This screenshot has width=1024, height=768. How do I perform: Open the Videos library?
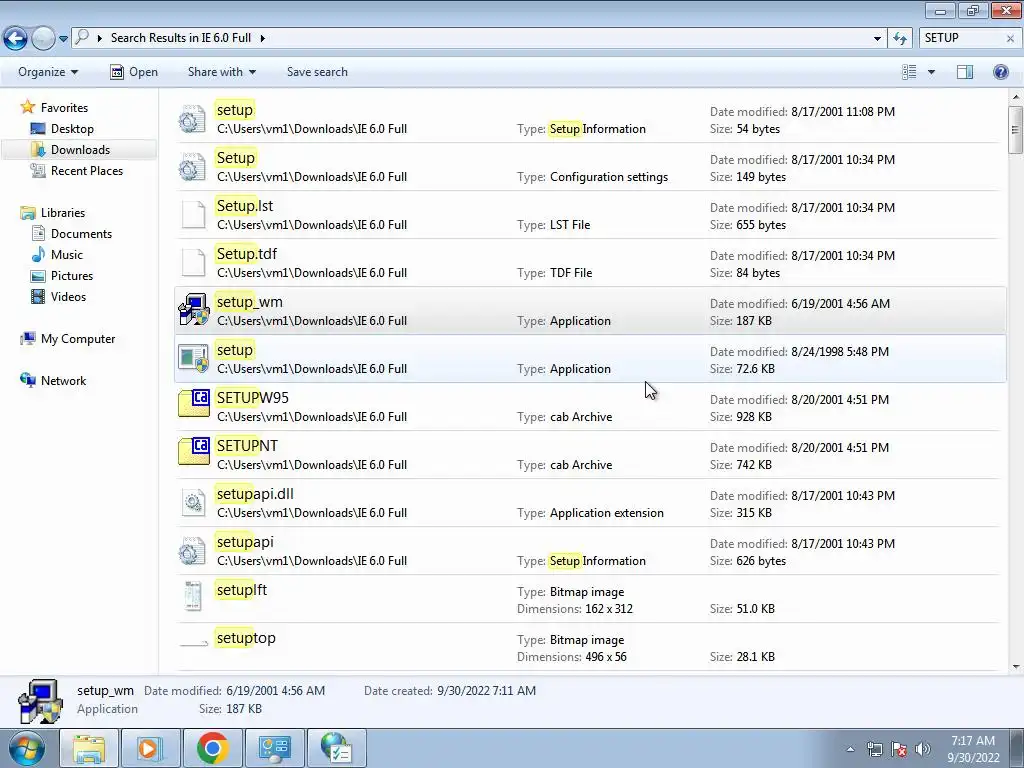pos(68,296)
